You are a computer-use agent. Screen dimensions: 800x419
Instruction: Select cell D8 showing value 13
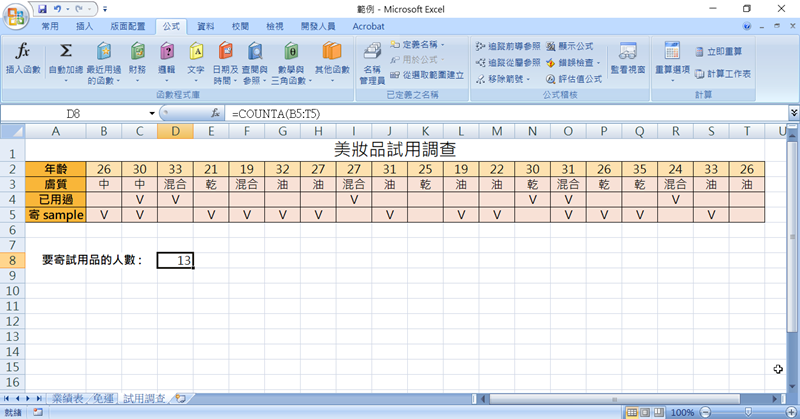pyautogui.click(x=175, y=260)
